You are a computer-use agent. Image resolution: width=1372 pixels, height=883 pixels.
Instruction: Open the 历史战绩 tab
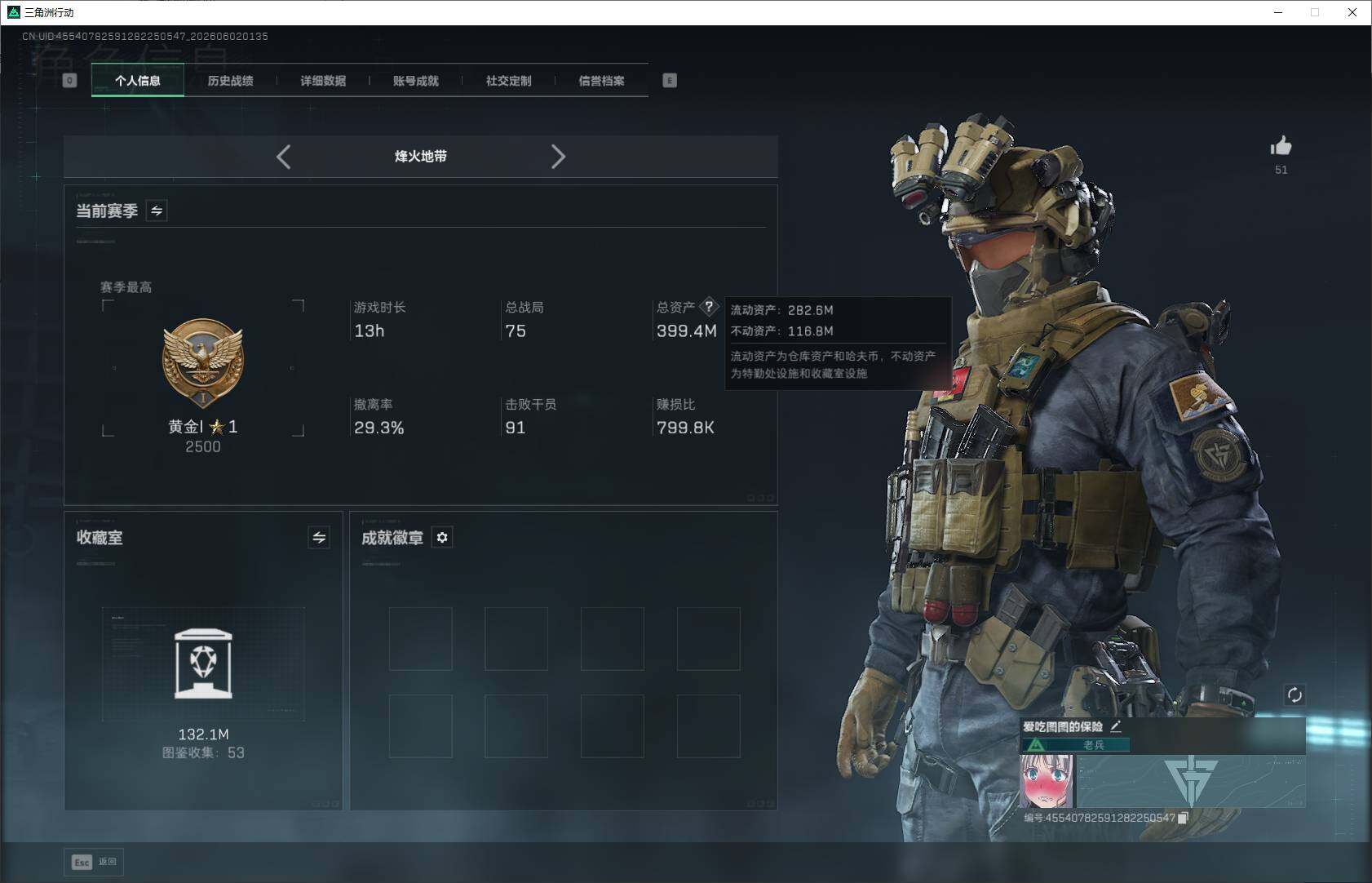(x=231, y=80)
